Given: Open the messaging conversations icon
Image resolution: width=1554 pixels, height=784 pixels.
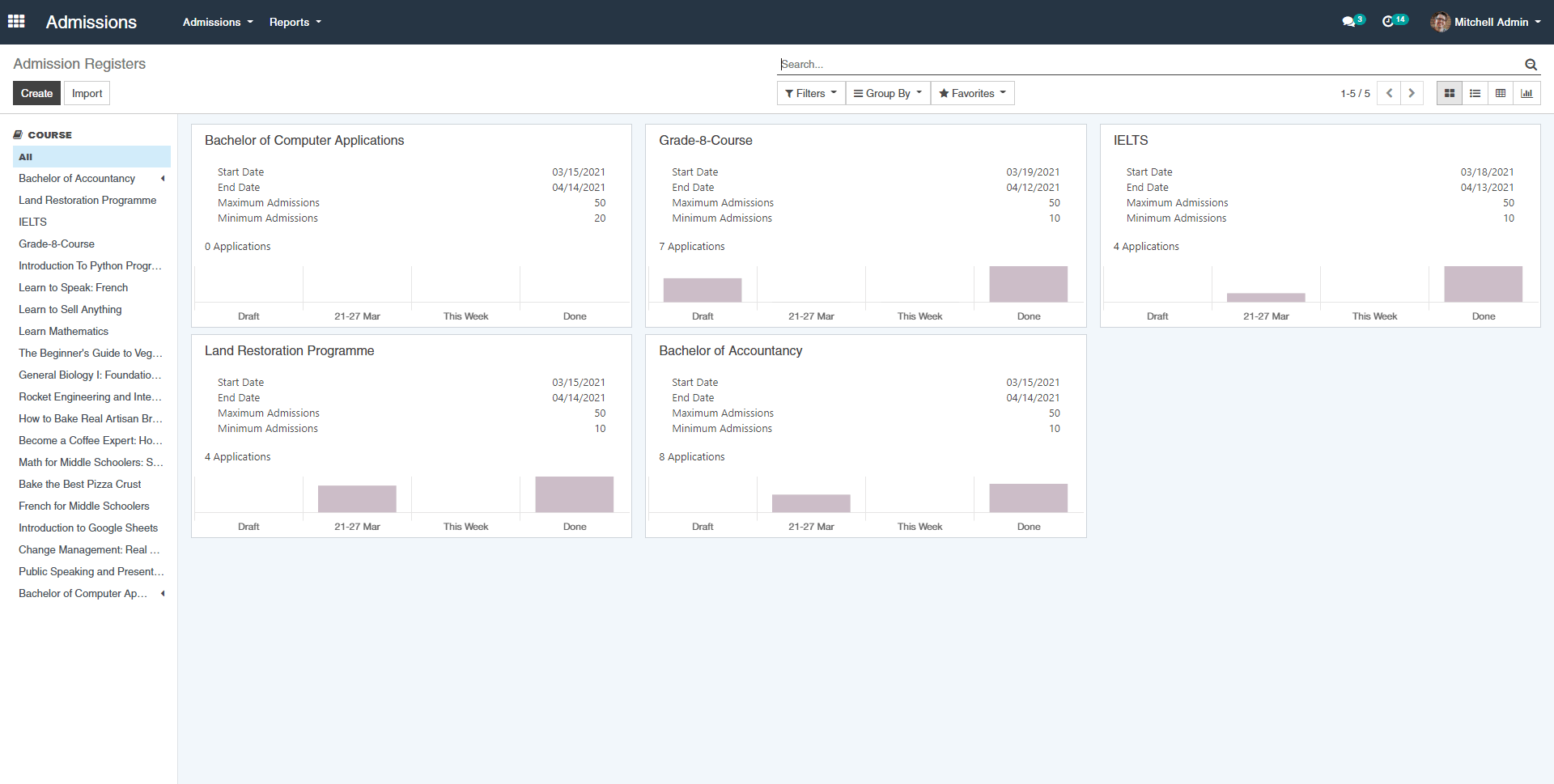Looking at the screenshot, I should tap(1349, 21).
